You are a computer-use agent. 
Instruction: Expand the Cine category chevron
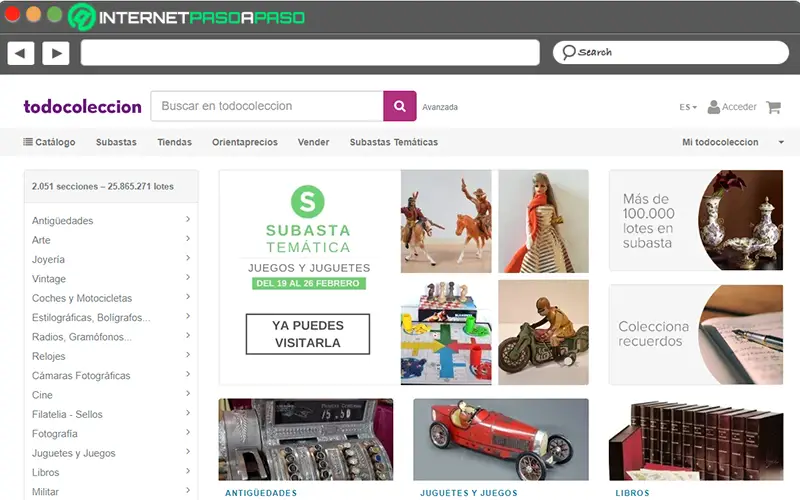(x=188, y=393)
